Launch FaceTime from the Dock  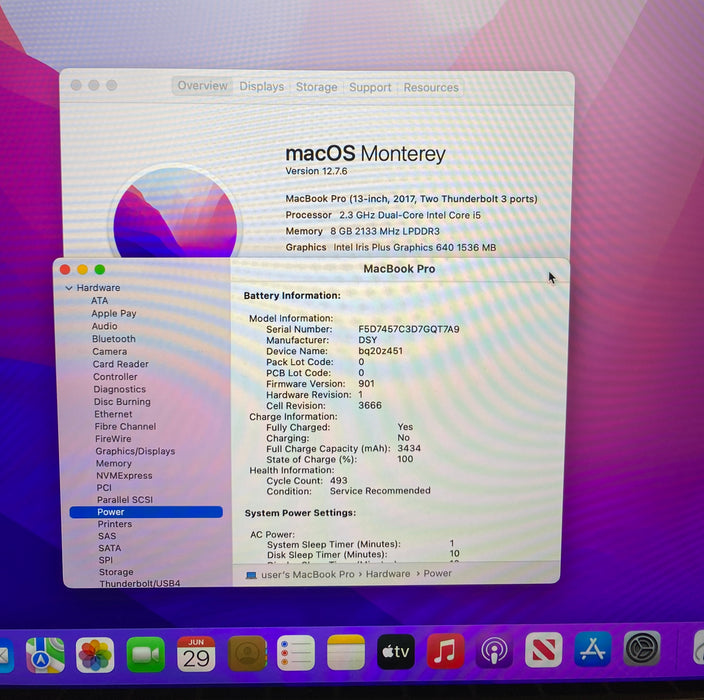[145, 655]
